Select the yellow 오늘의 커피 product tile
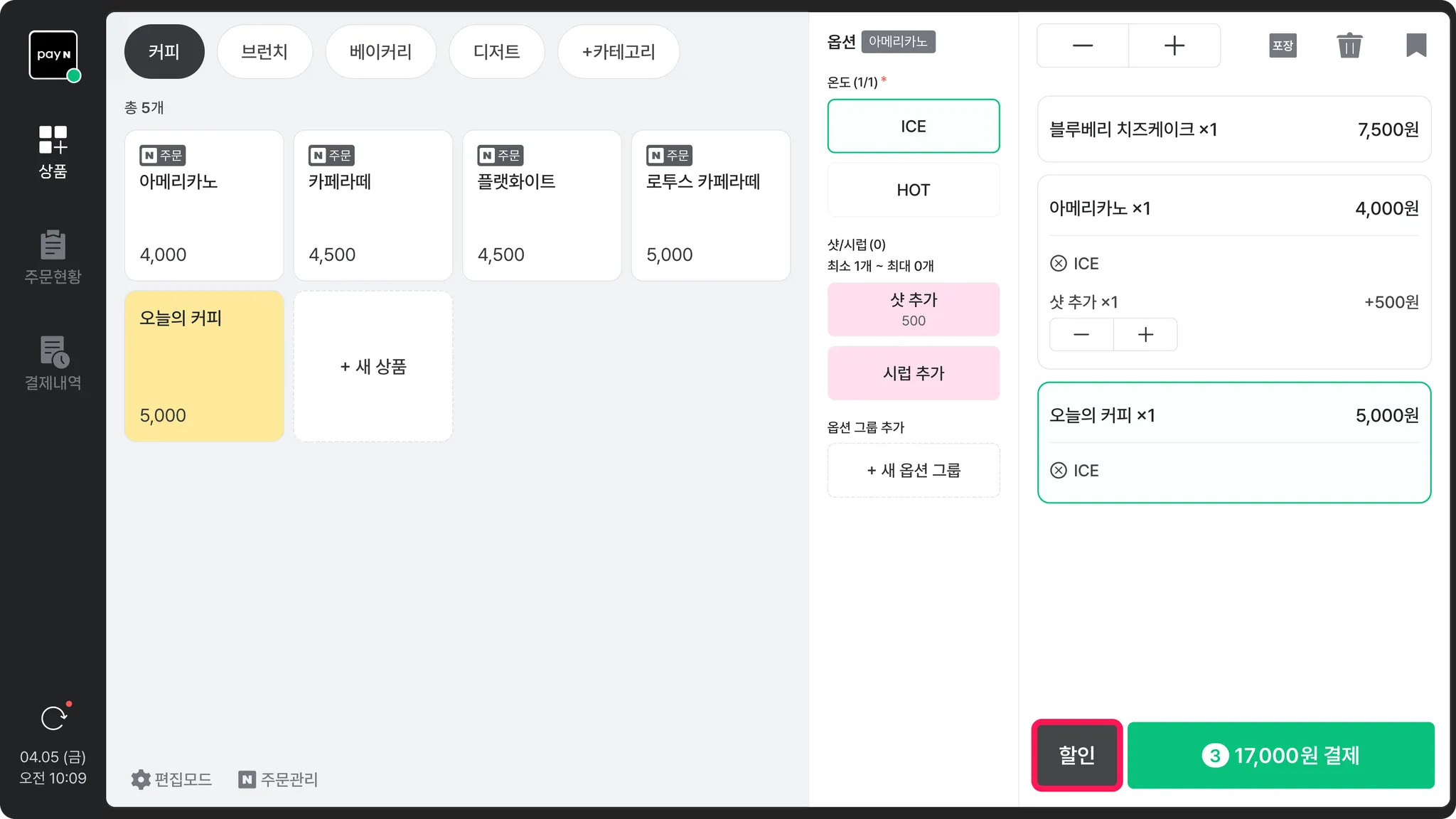The width and height of the screenshot is (1456, 819). 204,366
